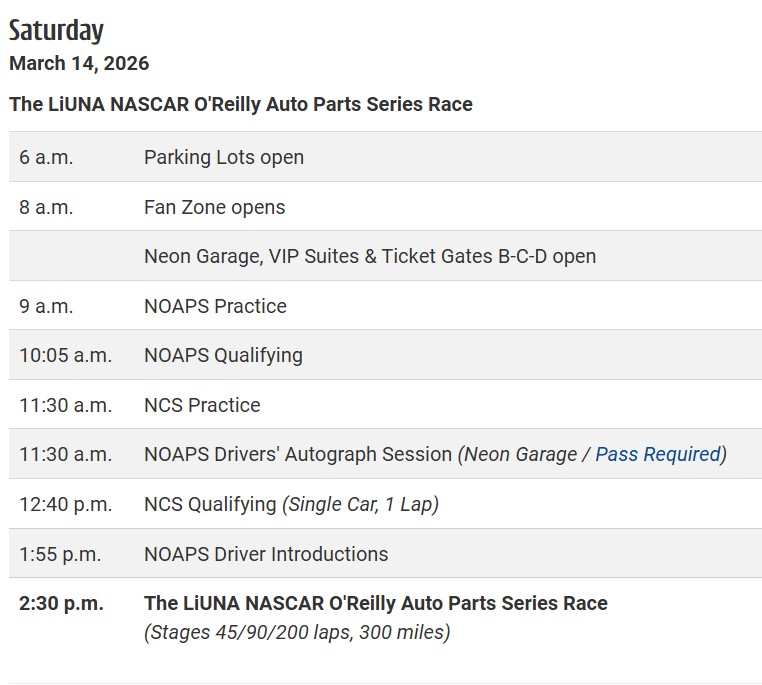This screenshot has height=685, width=762.
Task: Click the 10:05 a.m. time cell
Action: (x=66, y=356)
